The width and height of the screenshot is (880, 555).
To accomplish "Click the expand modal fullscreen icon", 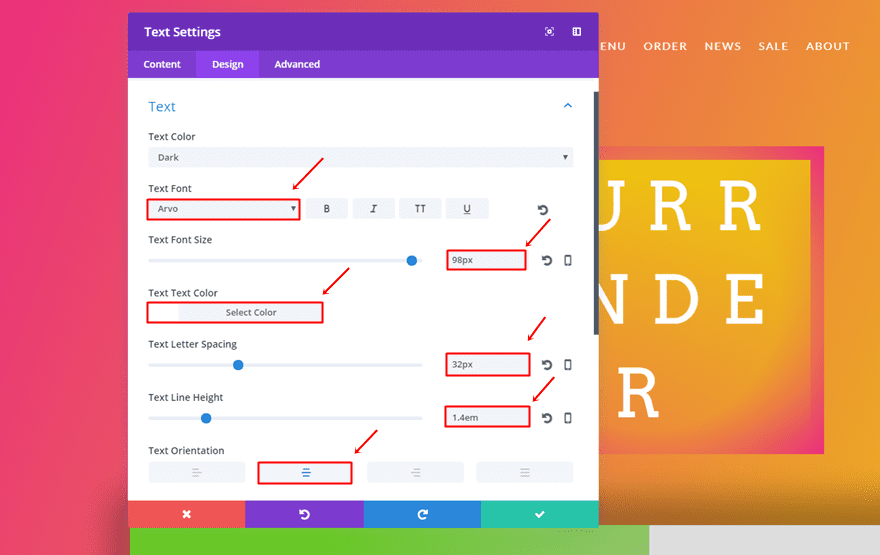I will (x=549, y=32).
